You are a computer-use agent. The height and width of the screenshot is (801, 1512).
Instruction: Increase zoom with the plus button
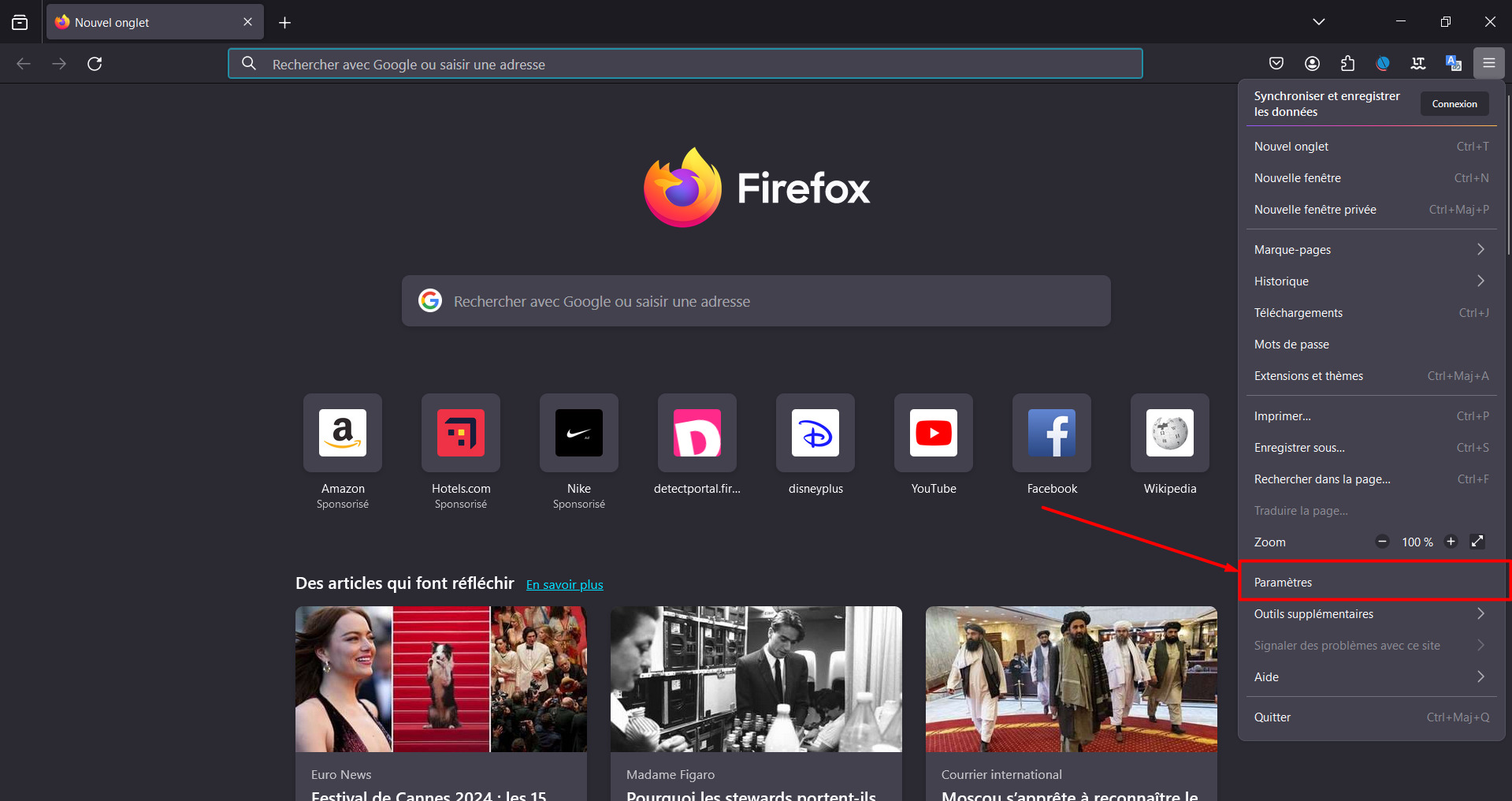[1451, 542]
